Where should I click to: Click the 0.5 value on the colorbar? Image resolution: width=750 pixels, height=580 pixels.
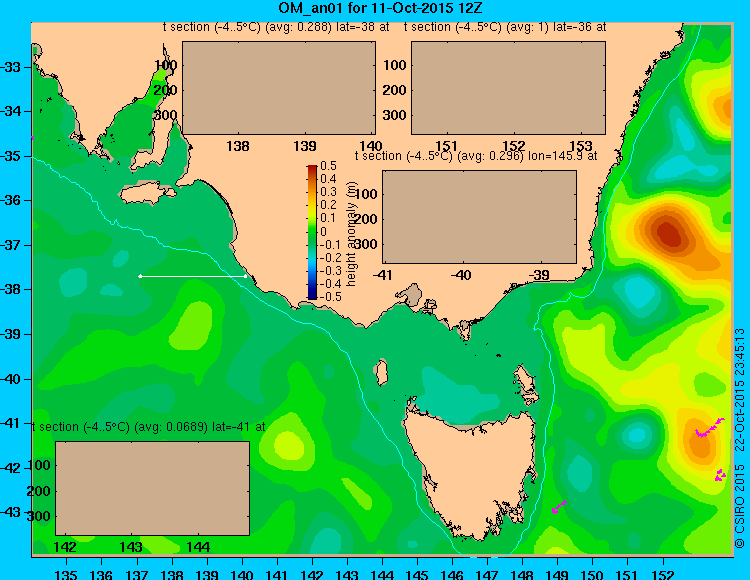pyautogui.click(x=328, y=166)
